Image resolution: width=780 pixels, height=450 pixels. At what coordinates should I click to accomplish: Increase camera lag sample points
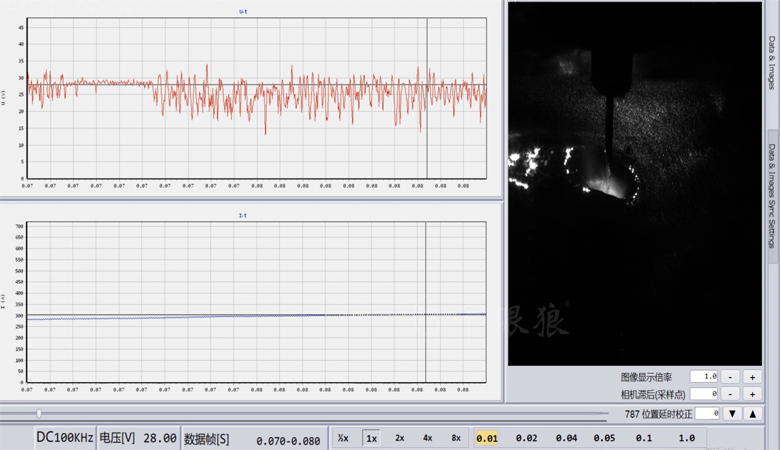tap(752, 394)
